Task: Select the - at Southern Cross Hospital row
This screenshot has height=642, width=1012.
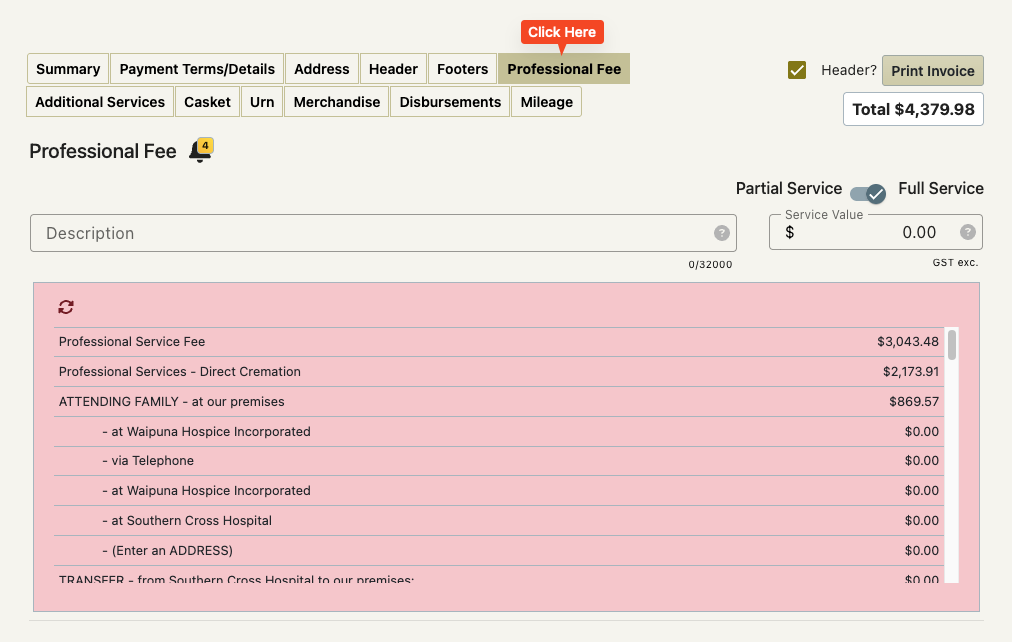Action: (x=499, y=521)
